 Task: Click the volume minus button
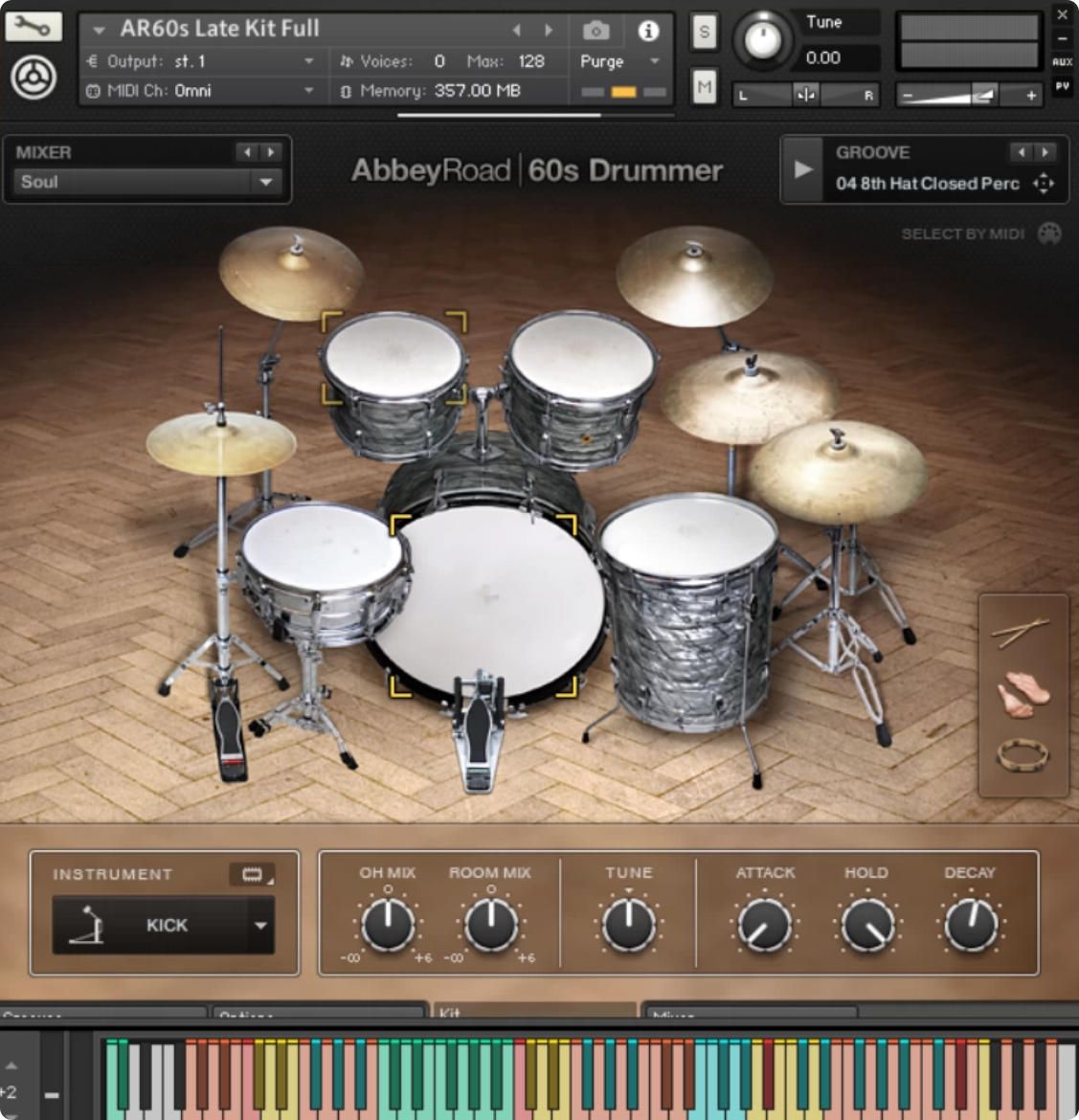pos(908,95)
